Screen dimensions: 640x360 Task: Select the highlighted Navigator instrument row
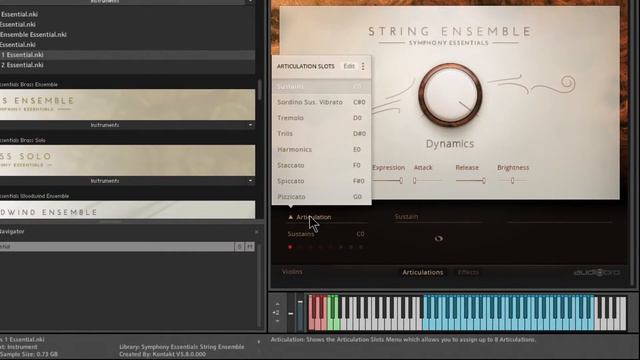coord(117,247)
